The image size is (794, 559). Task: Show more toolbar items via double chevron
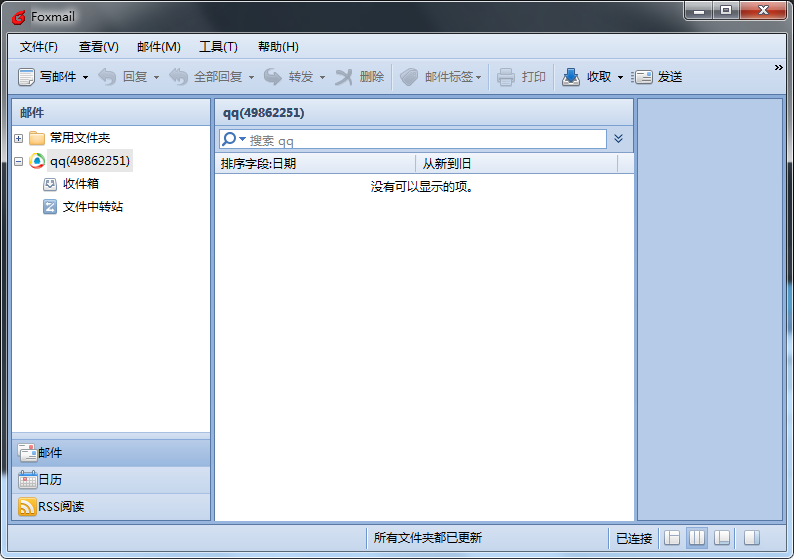[778, 67]
